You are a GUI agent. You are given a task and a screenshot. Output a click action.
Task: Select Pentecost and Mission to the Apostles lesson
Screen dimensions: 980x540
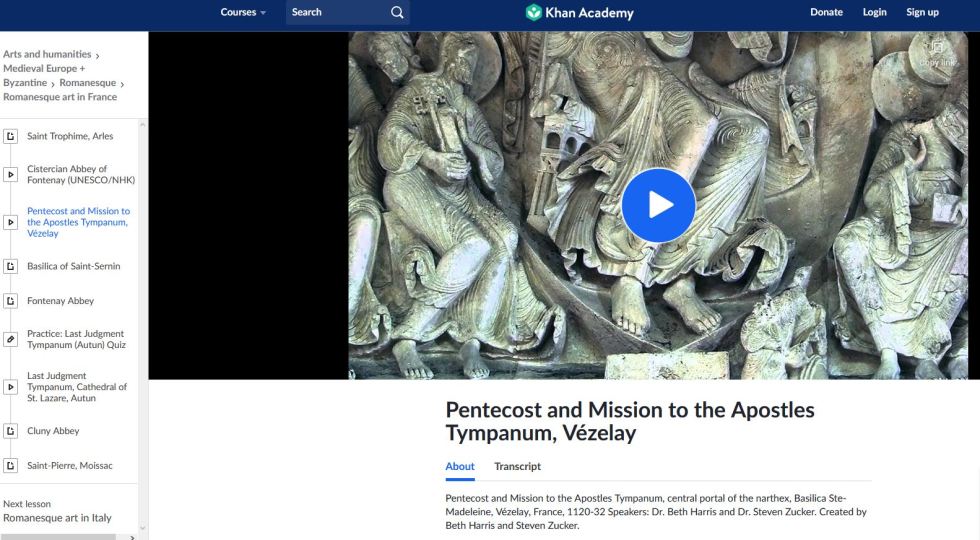(78, 222)
